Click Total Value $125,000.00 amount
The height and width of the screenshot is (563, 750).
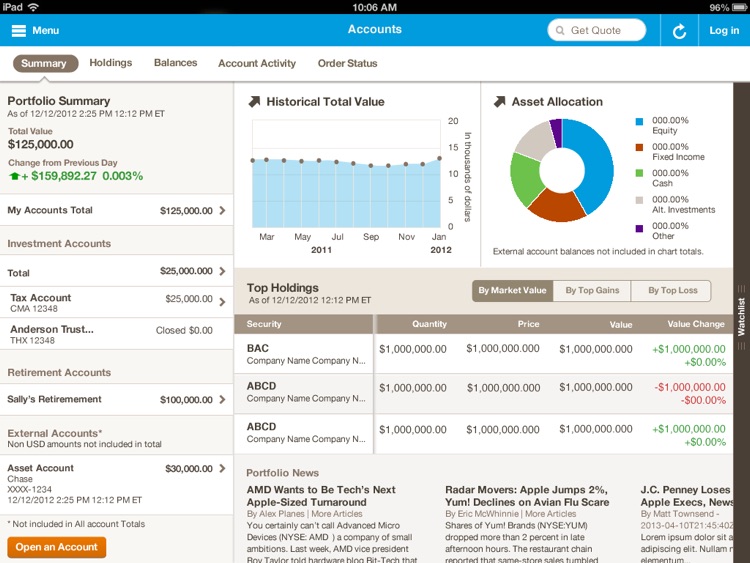(x=41, y=144)
